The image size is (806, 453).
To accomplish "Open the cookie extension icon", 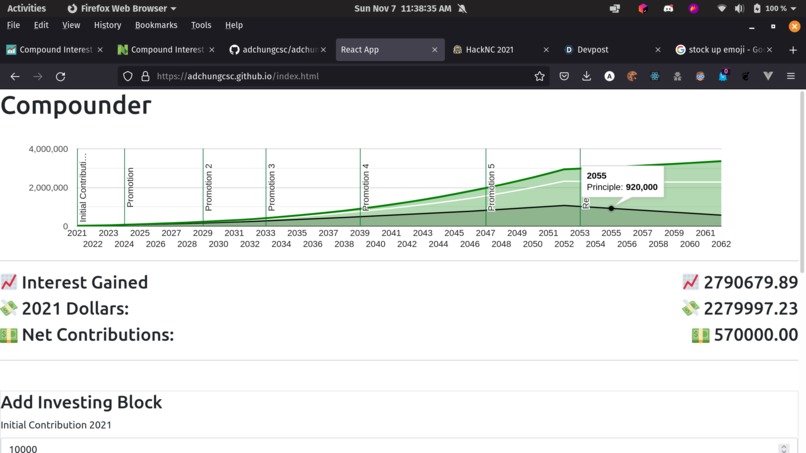I will tap(632, 77).
